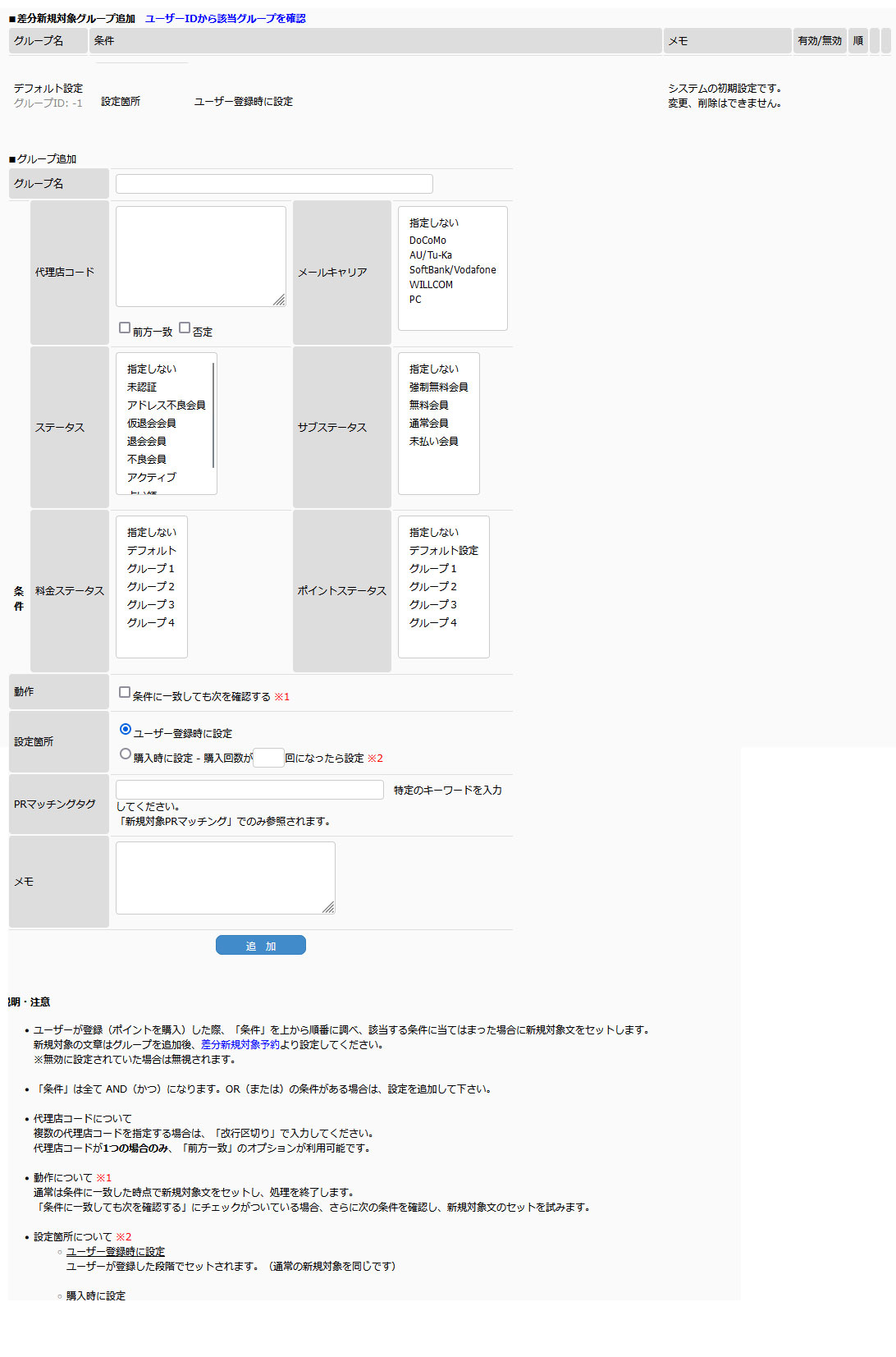Select ユーザー登録時に設定 radio button
The height and width of the screenshot is (1357, 896).
coord(126,729)
